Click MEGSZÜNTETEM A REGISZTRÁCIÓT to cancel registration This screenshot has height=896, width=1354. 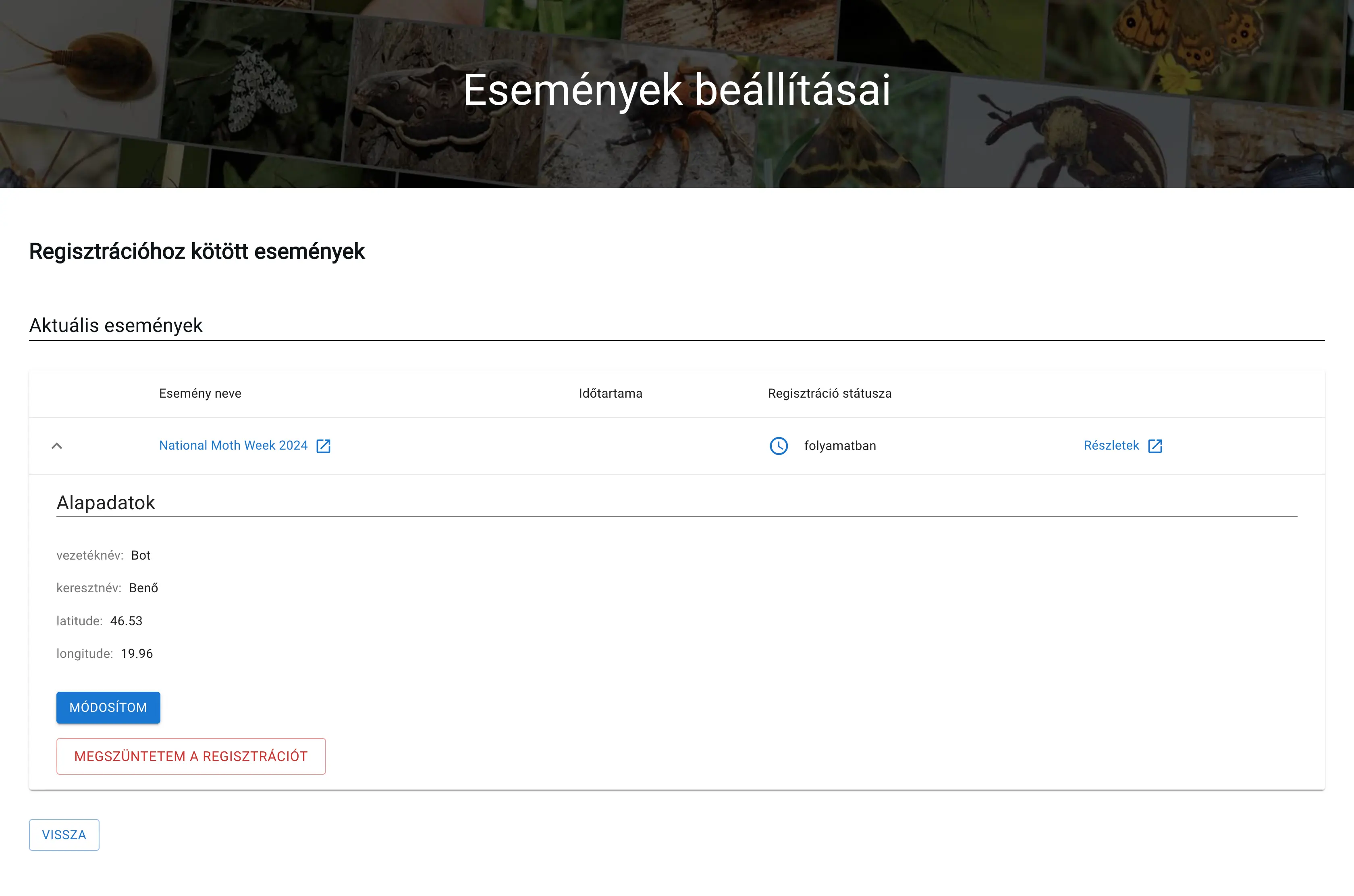tap(191, 755)
